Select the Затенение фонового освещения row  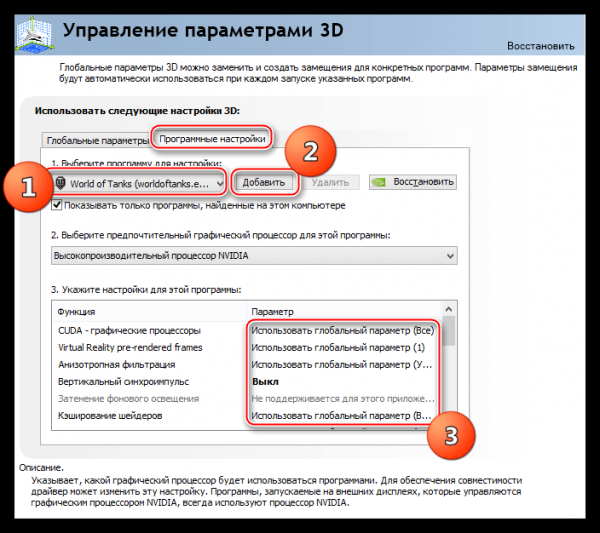pos(247,399)
